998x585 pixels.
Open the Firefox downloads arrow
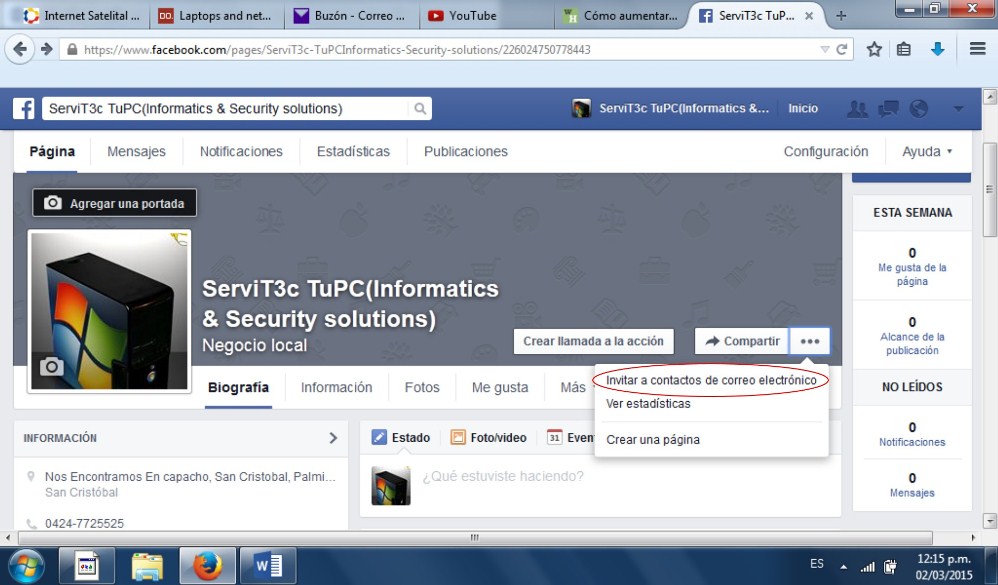pyautogui.click(x=938, y=49)
